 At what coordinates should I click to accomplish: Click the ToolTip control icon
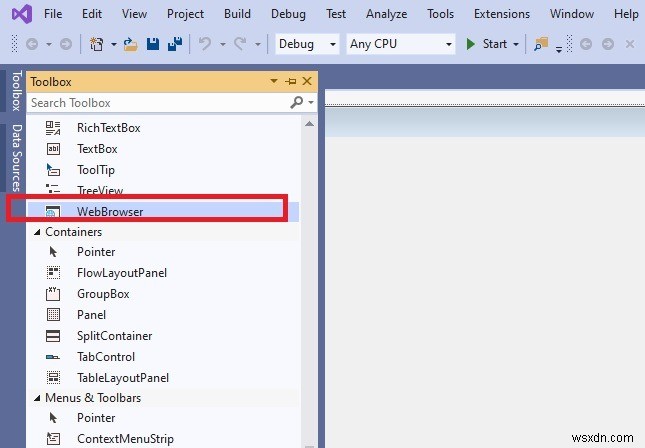pos(53,170)
